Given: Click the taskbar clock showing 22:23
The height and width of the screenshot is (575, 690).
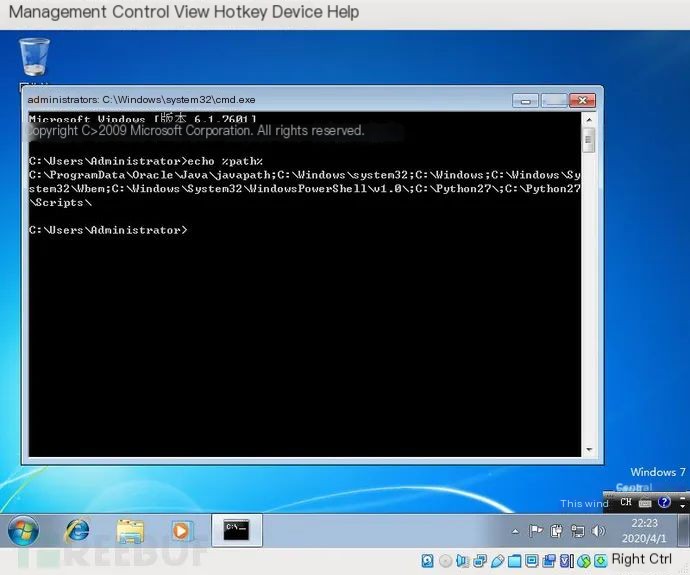Looking at the screenshot, I should (644, 531).
